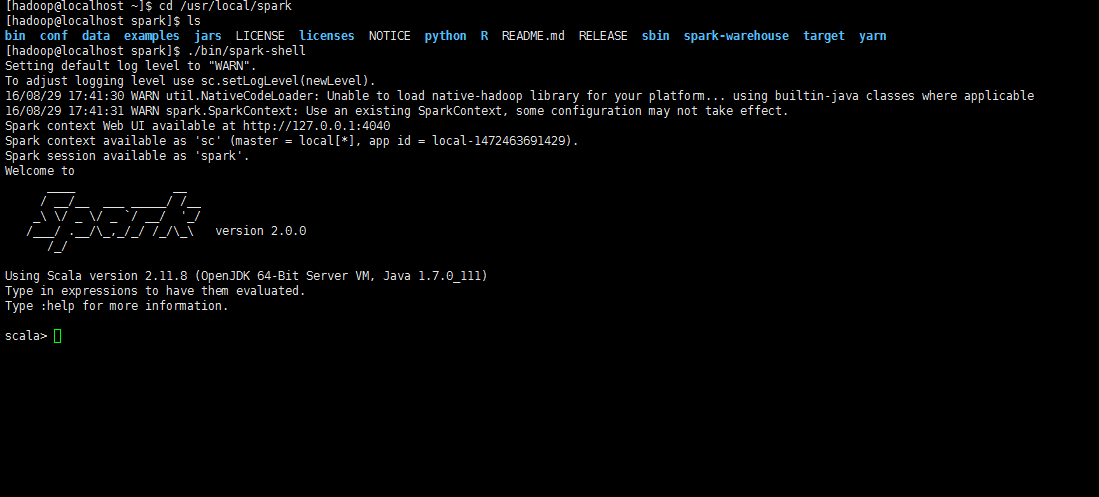Screen dimensions: 1099x497
Task: Place cursor at the scala> prompt
Action: click(x=26, y=336)
